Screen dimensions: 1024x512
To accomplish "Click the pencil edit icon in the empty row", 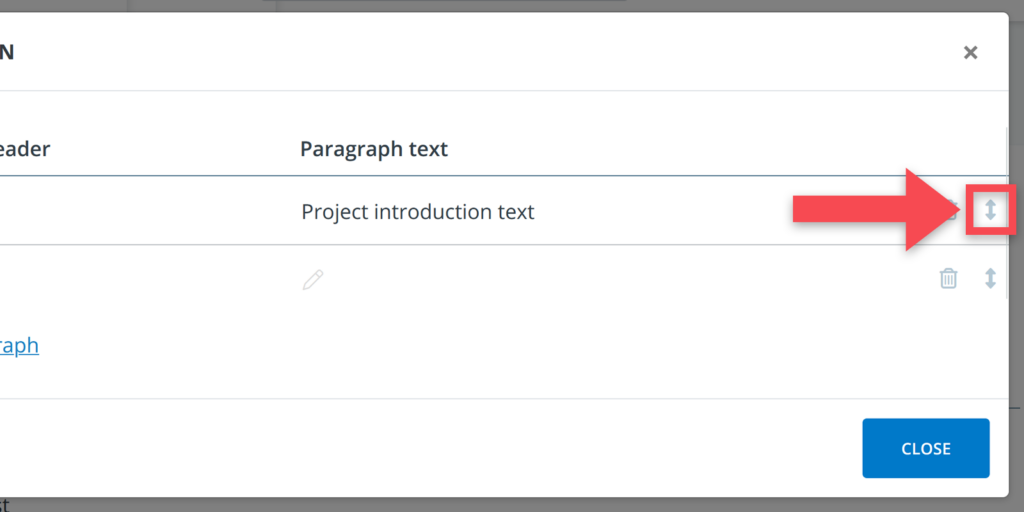I will coord(313,279).
